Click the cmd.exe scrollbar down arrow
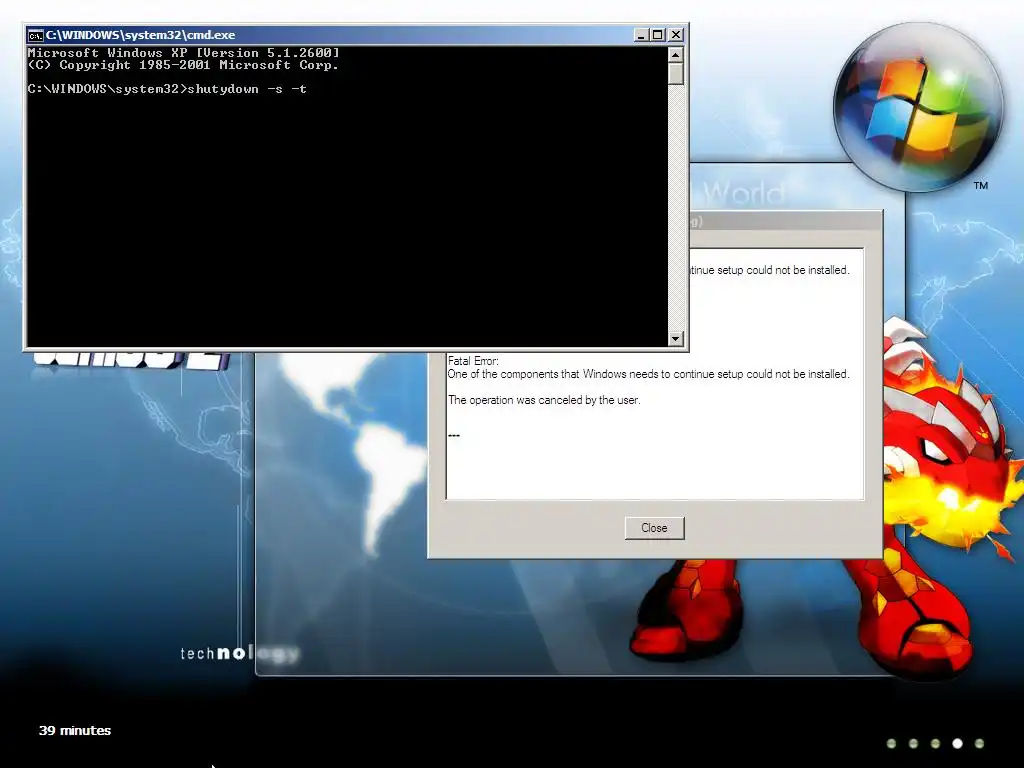Screen dimensions: 1024x768 click(x=676, y=338)
